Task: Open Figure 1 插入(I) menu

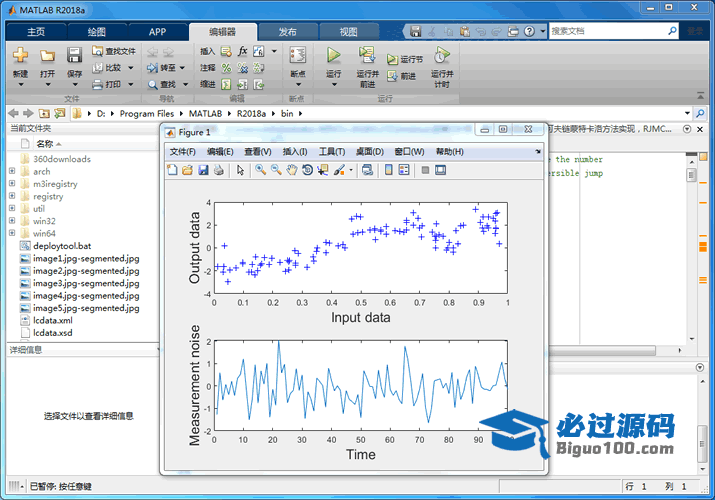Action: point(295,152)
